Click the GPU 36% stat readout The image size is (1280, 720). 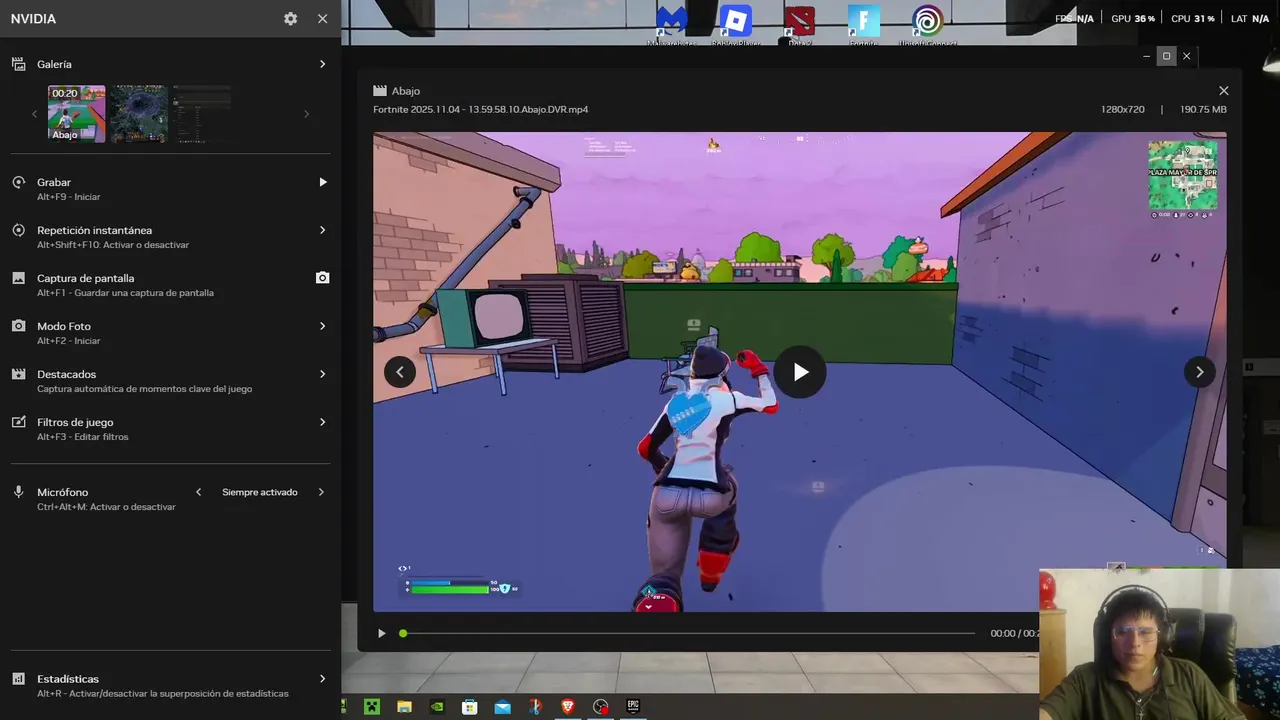1133,19
